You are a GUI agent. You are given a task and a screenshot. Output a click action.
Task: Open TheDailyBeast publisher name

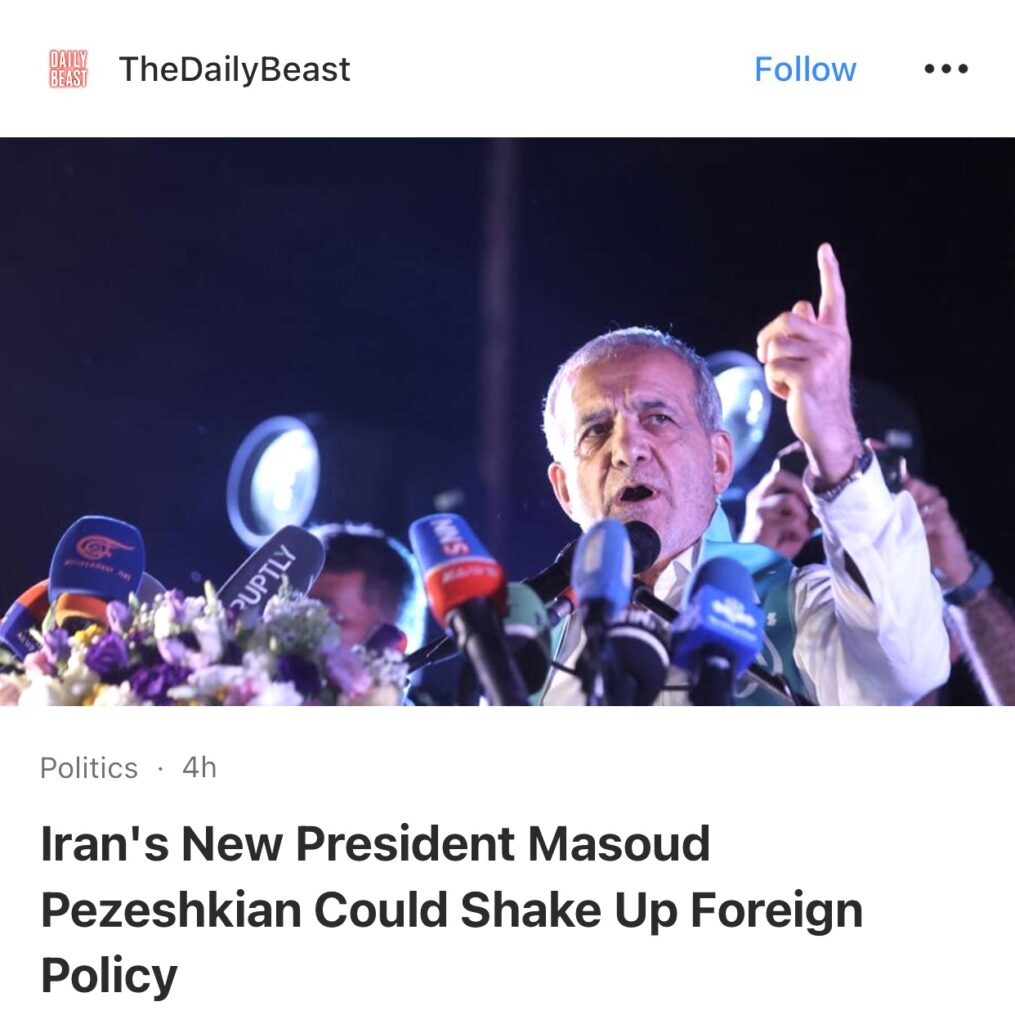tap(234, 69)
